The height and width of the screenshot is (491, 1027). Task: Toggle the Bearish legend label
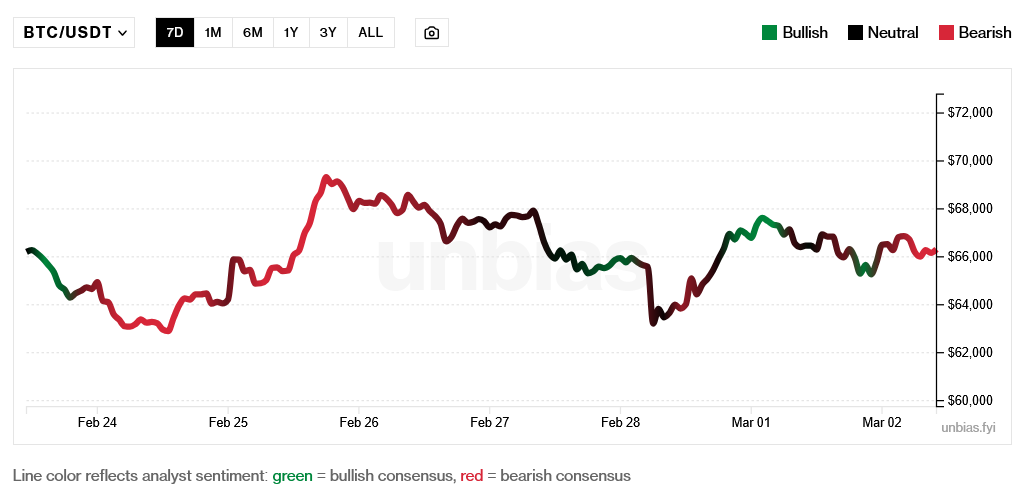tap(985, 32)
